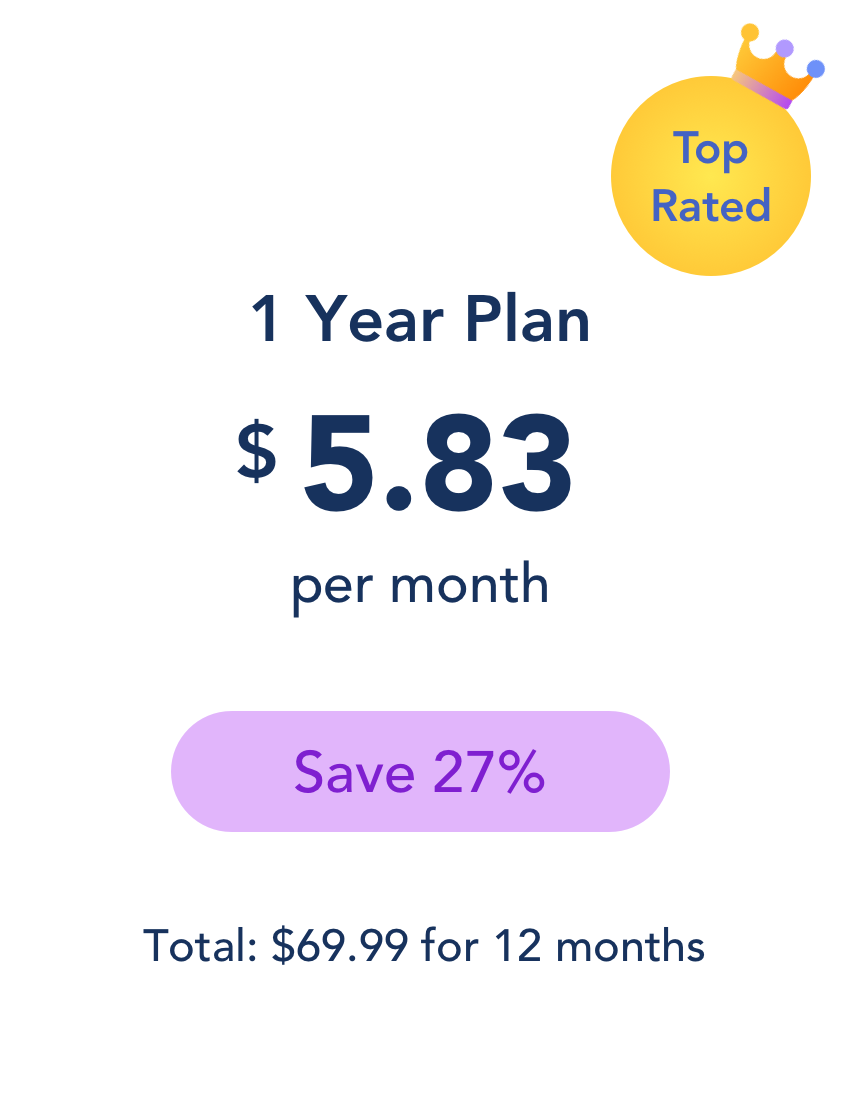Click the Total: label text

coord(201,946)
